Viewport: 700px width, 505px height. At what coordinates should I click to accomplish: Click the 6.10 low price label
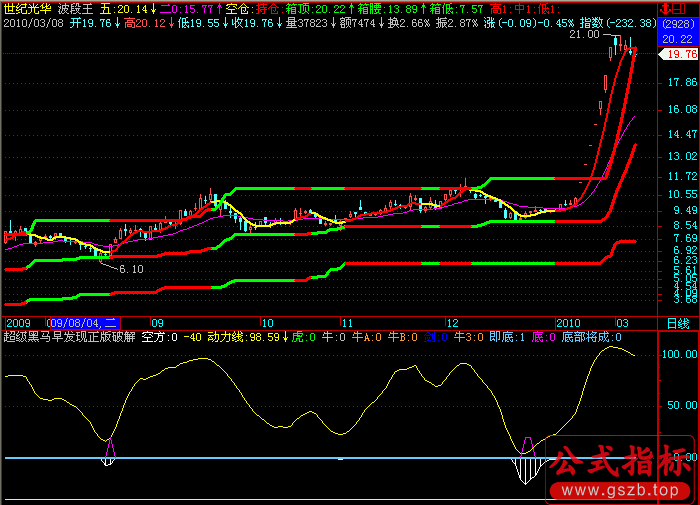pos(131,269)
